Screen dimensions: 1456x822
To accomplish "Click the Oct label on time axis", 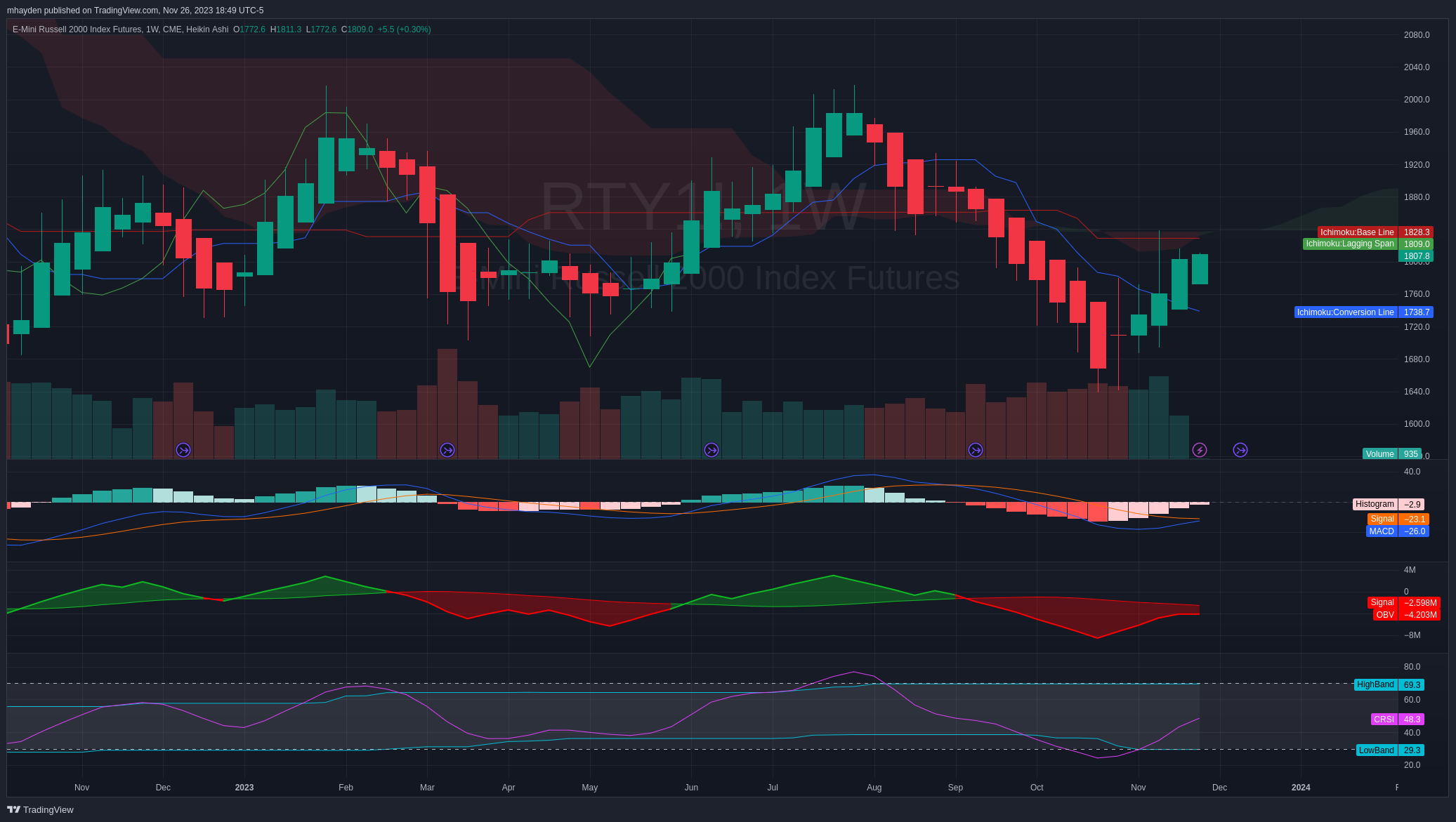I will tap(1037, 788).
